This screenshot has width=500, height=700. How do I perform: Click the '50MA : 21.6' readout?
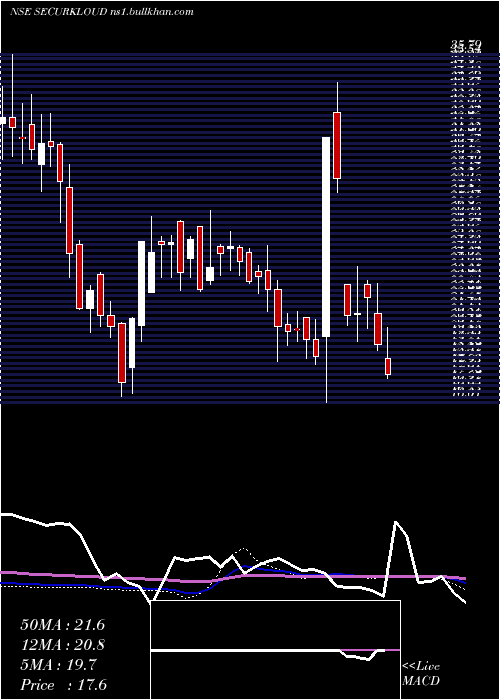(x=63, y=625)
